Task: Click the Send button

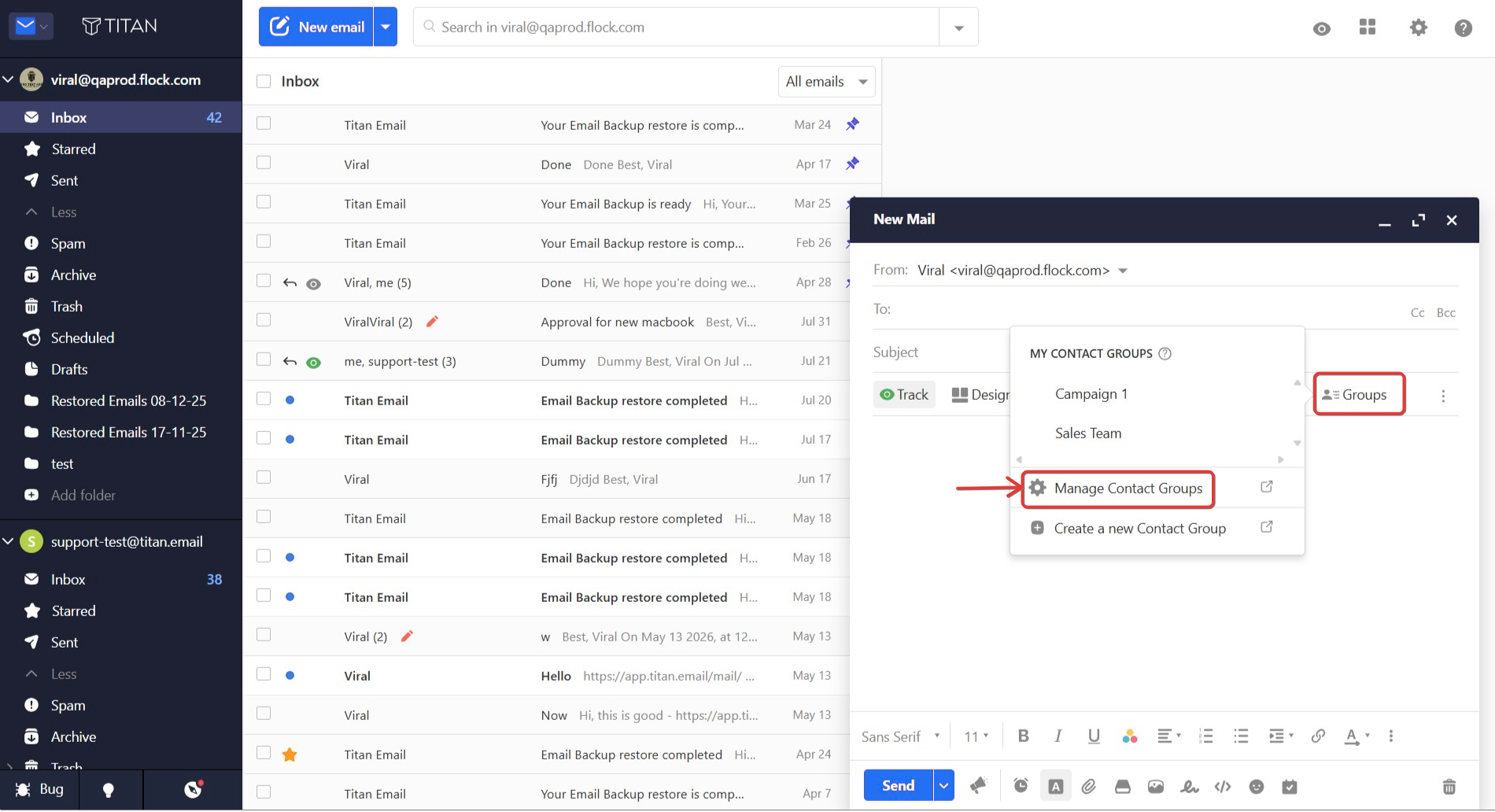Action: pyautogui.click(x=898, y=785)
